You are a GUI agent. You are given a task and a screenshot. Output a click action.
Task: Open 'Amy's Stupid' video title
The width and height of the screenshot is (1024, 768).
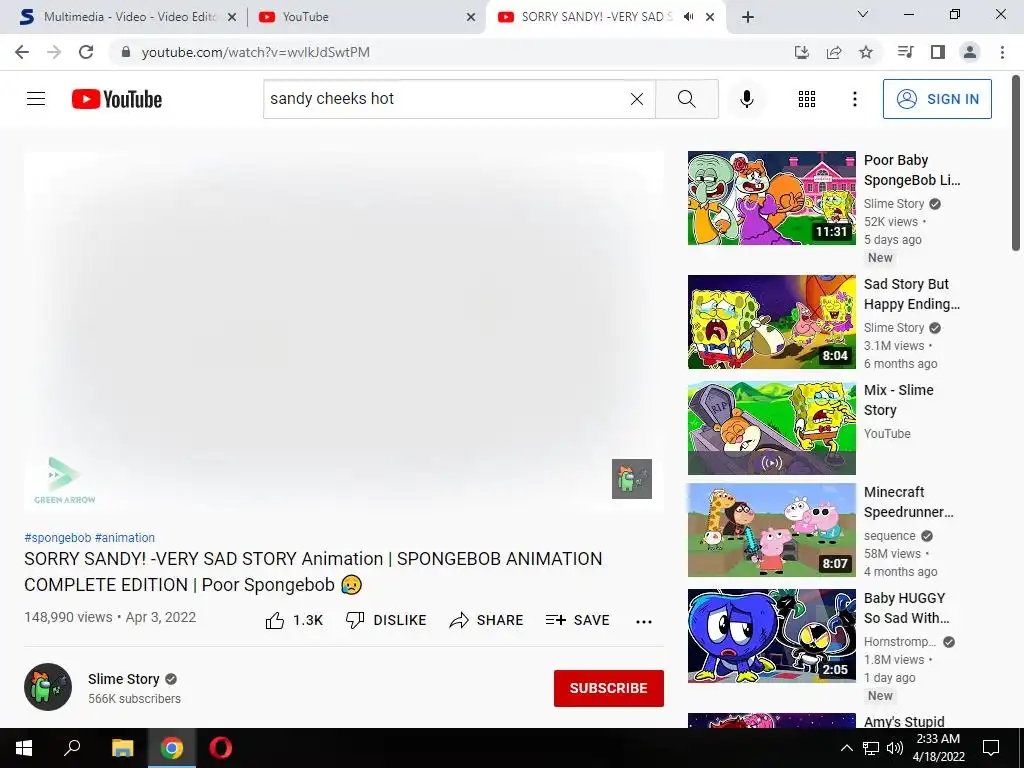904,722
